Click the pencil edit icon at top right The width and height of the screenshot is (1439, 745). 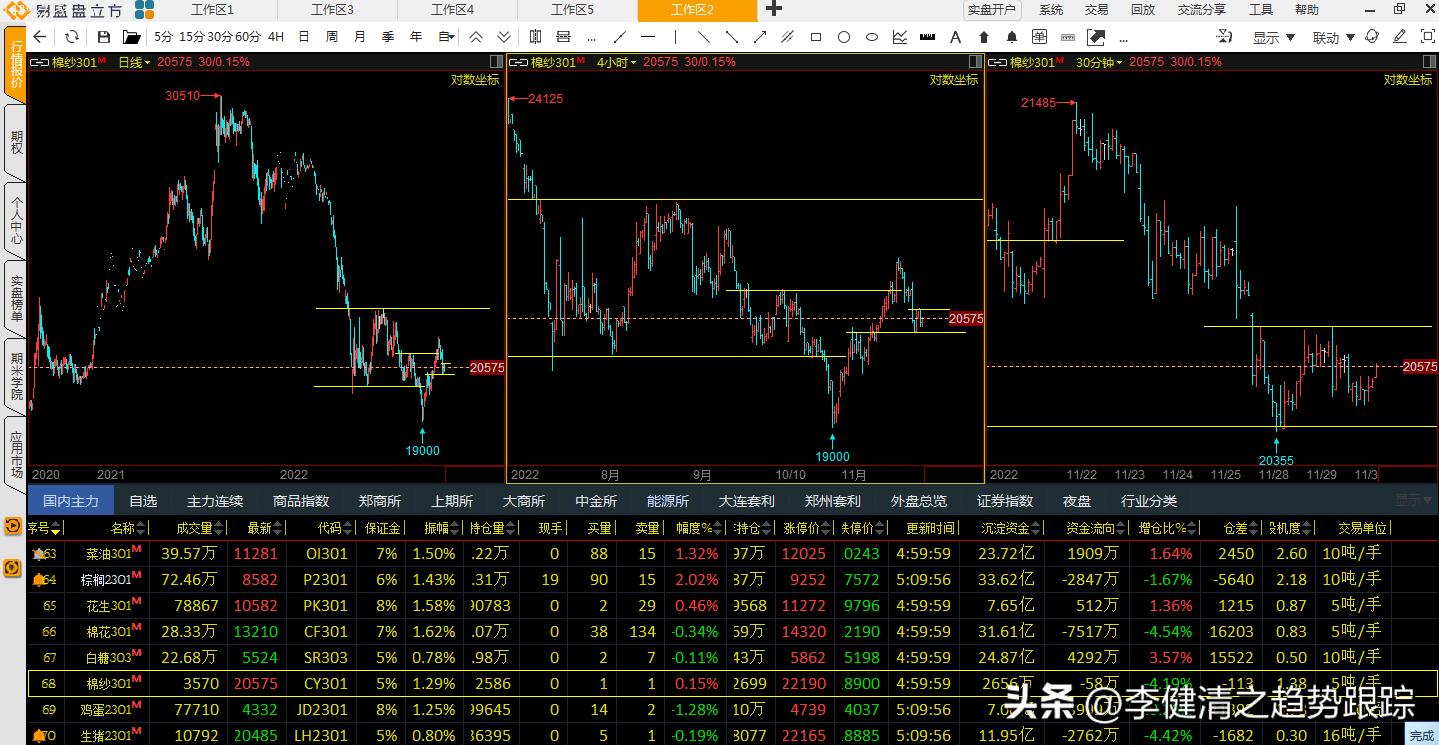tap(1400, 36)
